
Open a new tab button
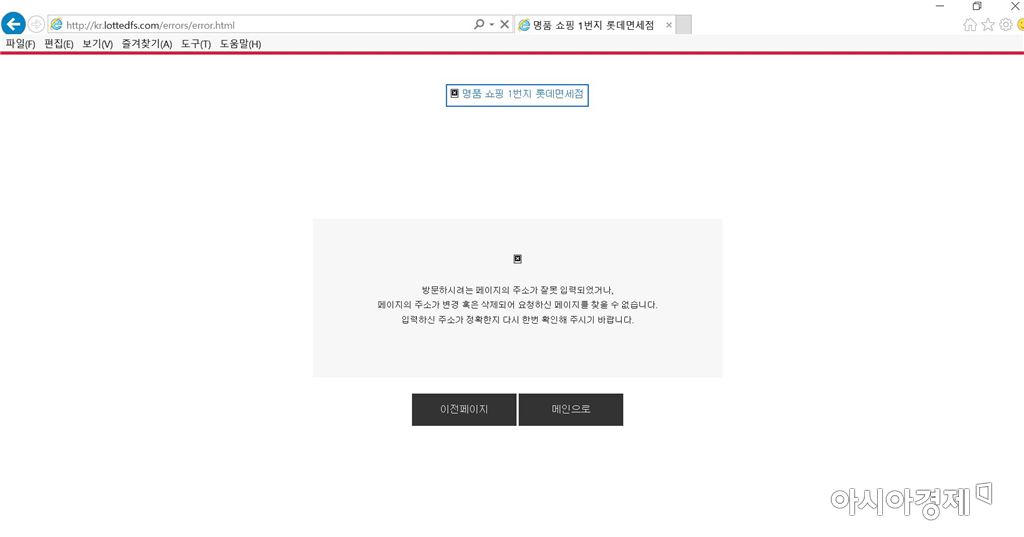coord(683,25)
